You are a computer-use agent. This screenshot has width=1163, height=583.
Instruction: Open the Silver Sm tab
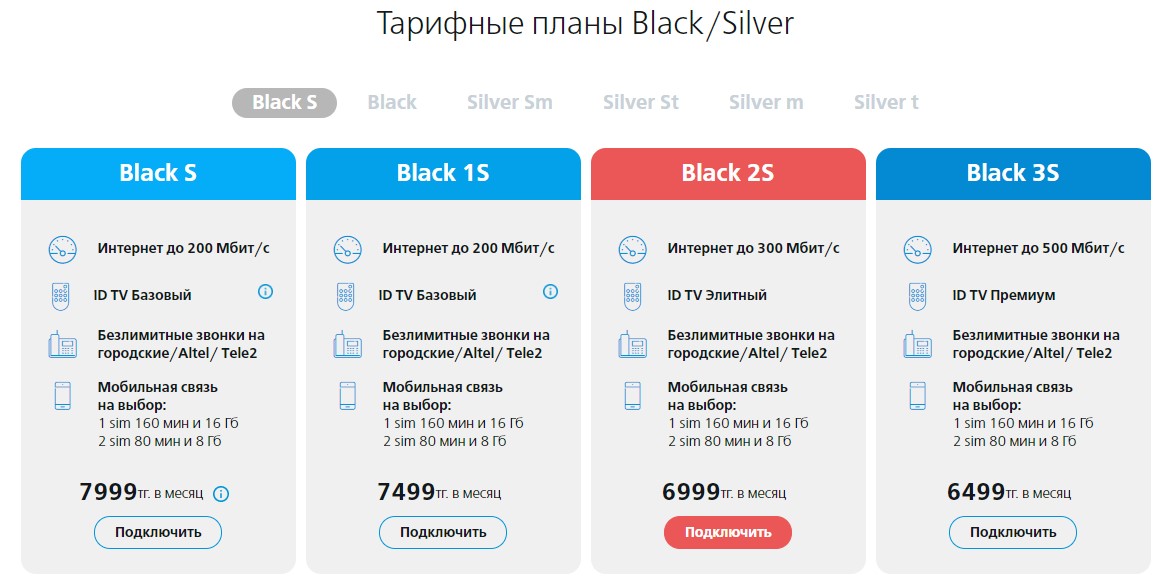pyautogui.click(x=509, y=102)
